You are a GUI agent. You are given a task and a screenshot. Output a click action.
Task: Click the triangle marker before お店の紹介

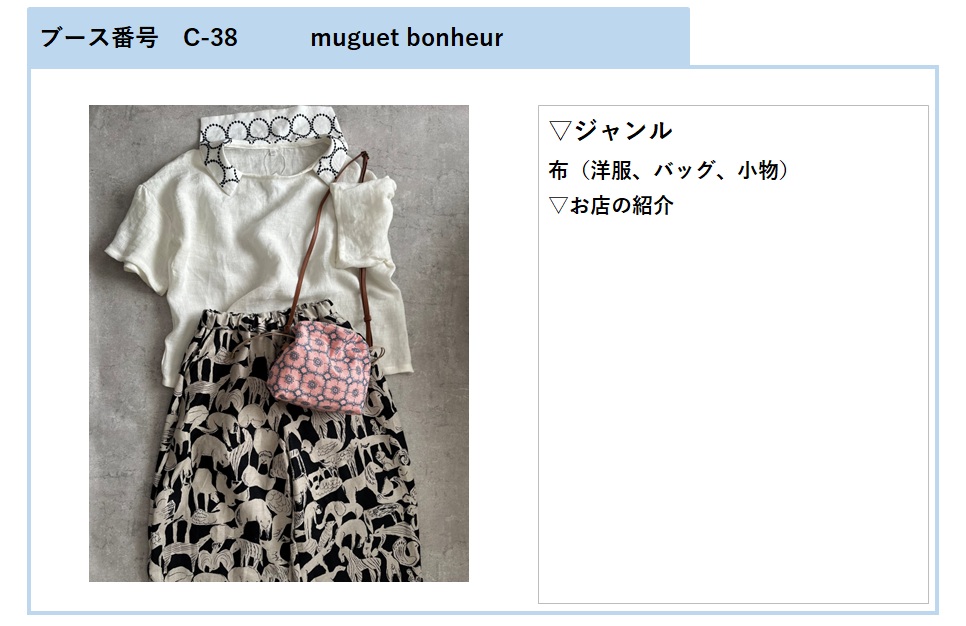pos(558,205)
